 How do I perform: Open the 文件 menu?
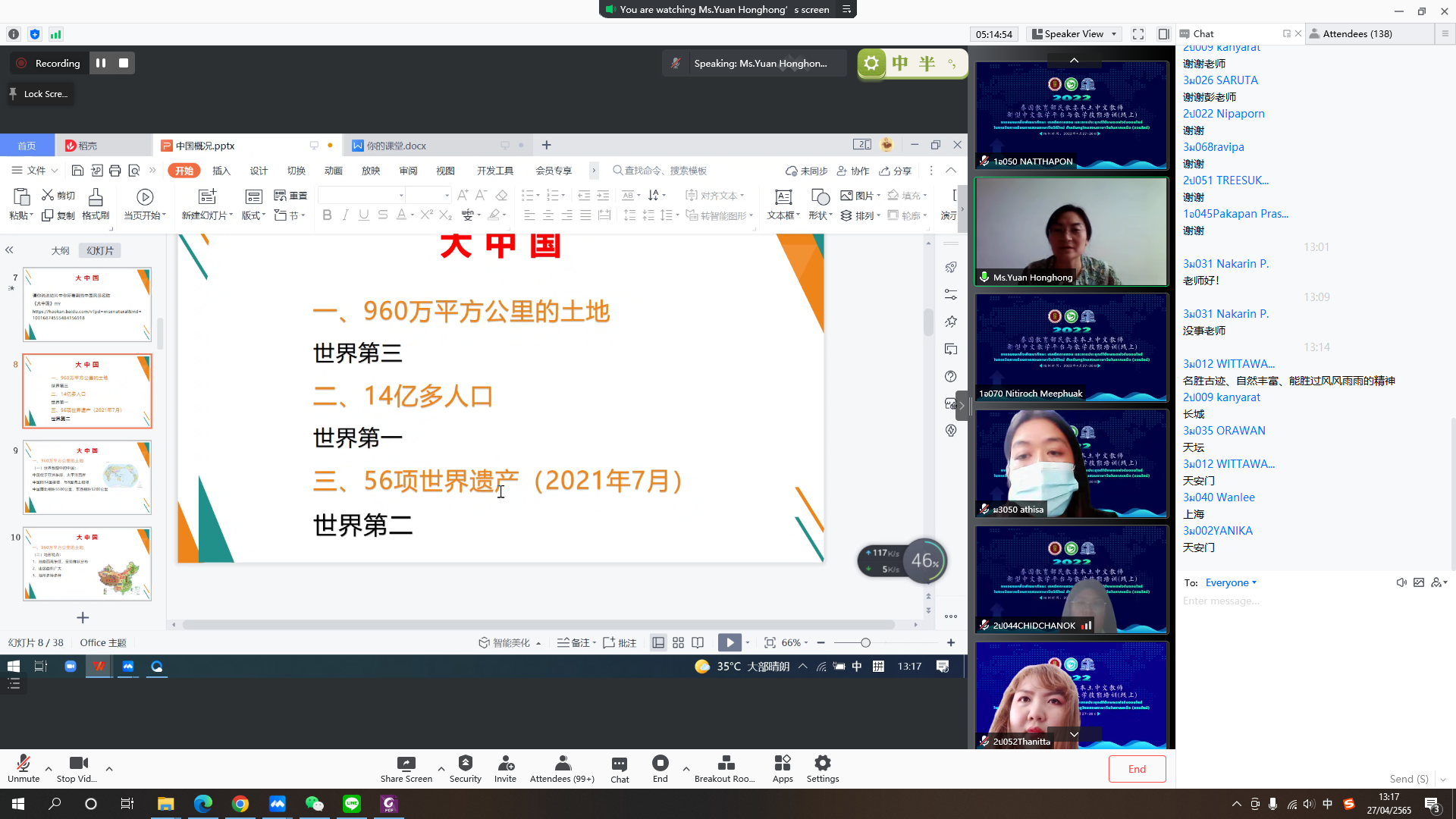click(x=35, y=171)
